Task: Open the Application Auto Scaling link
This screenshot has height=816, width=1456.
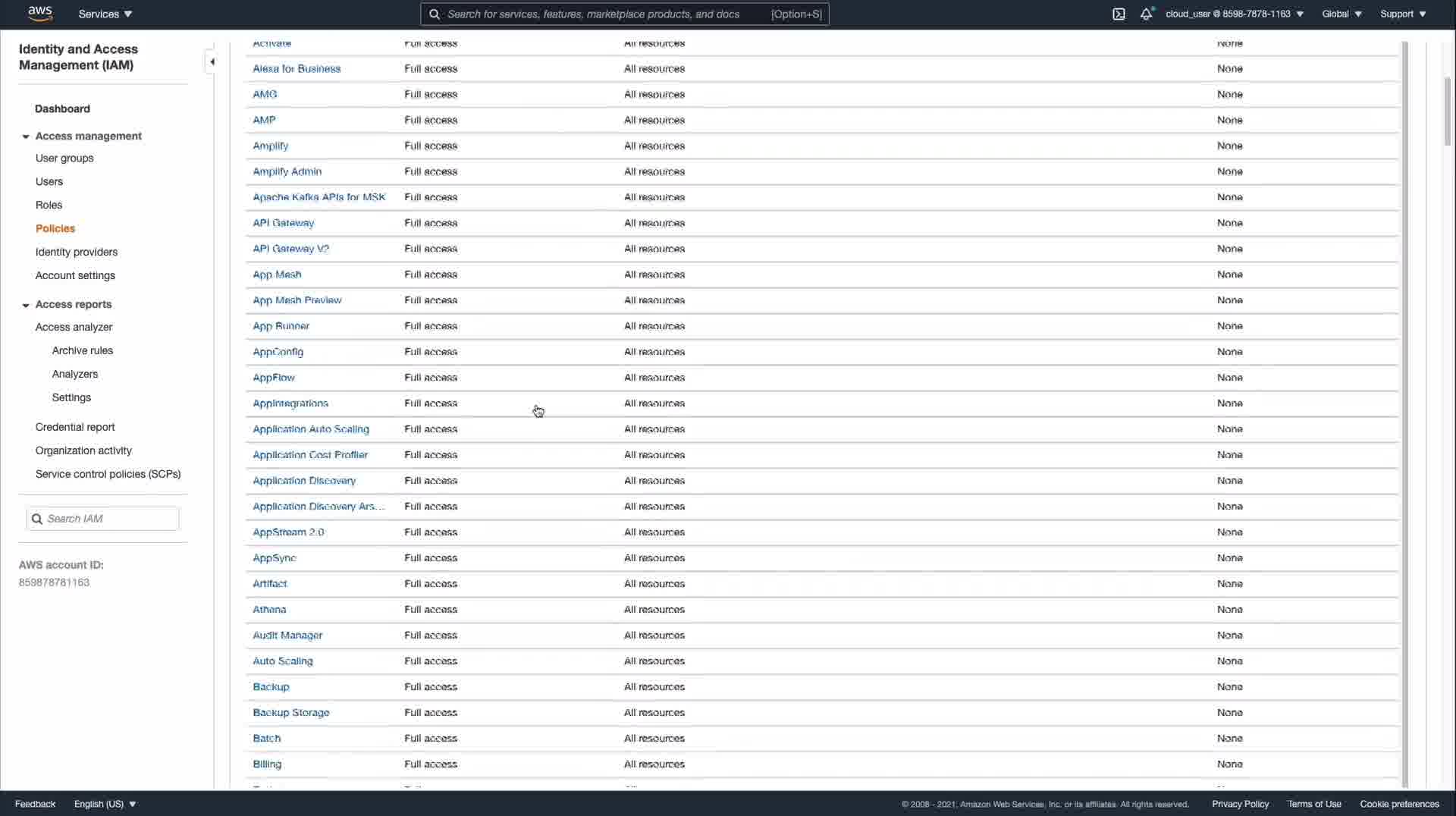Action: tap(311, 429)
